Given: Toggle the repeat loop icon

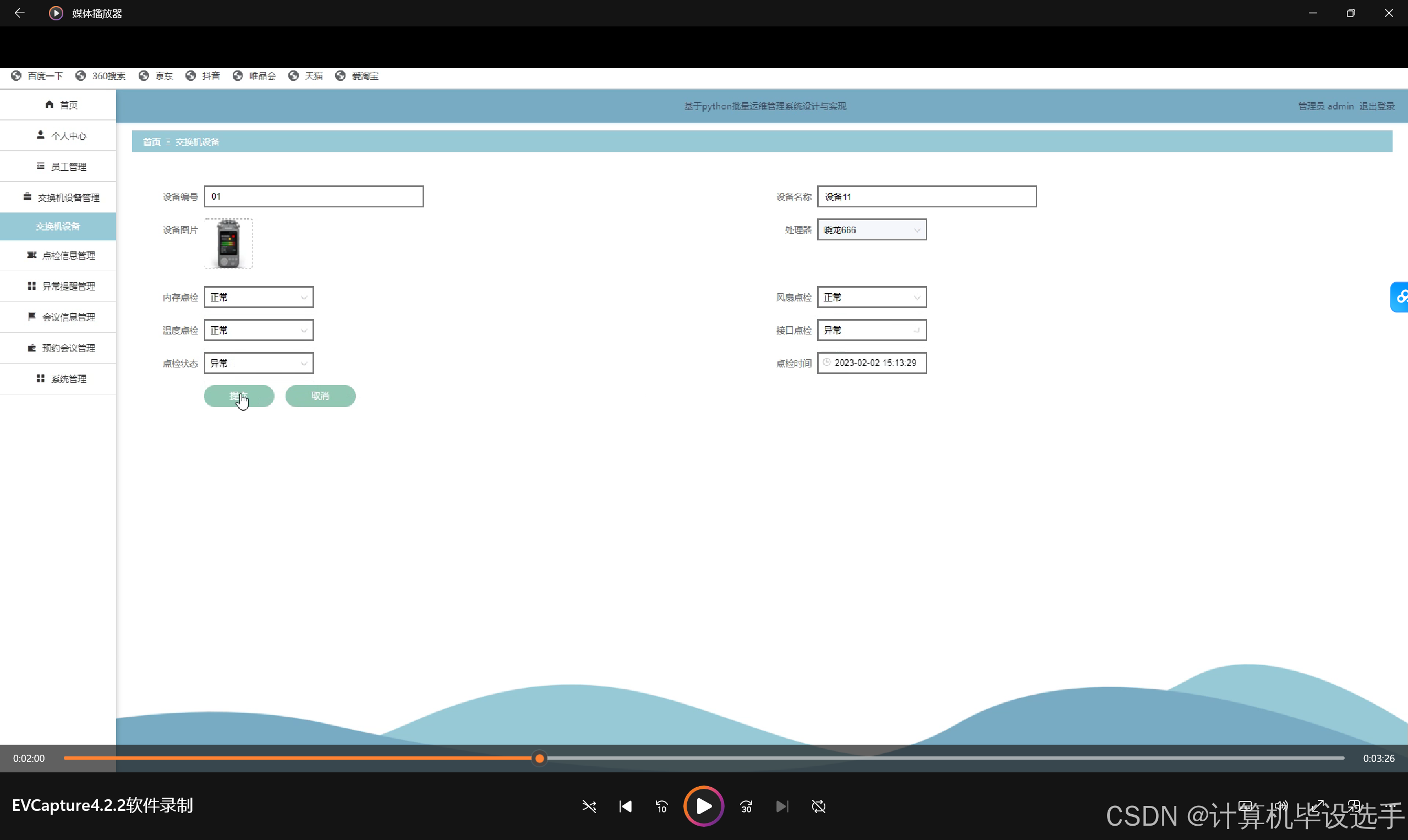Looking at the screenshot, I should [819, 806].
